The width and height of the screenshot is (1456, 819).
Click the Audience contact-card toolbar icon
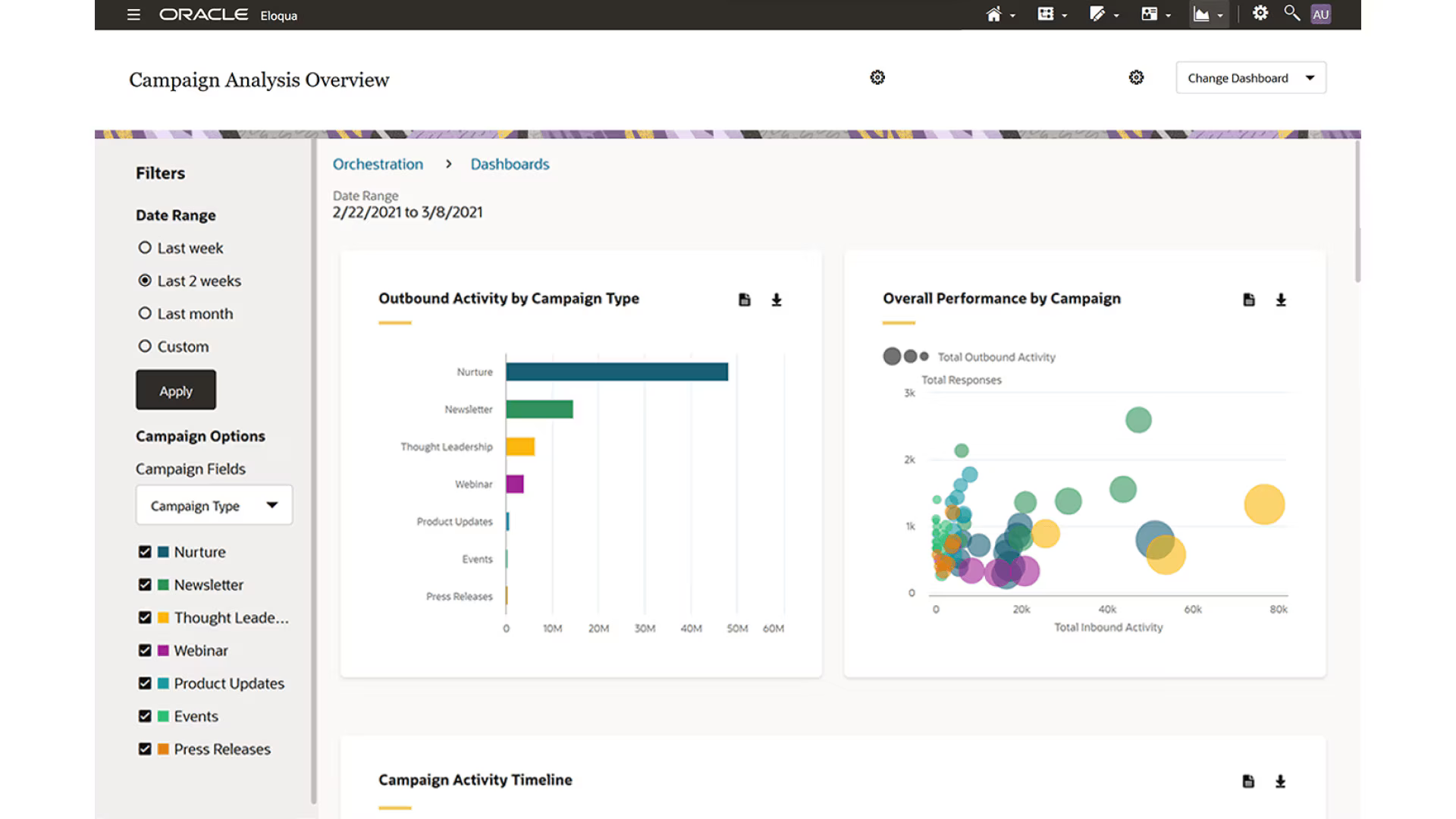tap(1150, 14)
